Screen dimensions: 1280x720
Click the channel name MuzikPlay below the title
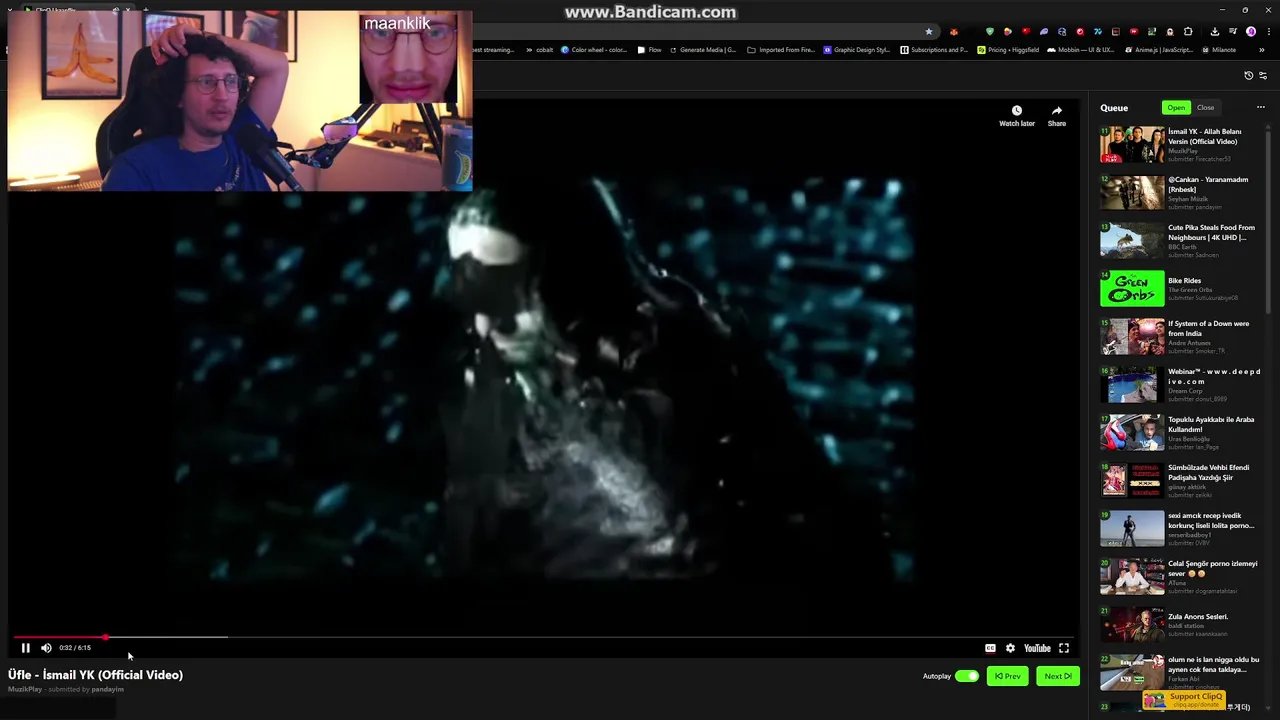[25, 689]
